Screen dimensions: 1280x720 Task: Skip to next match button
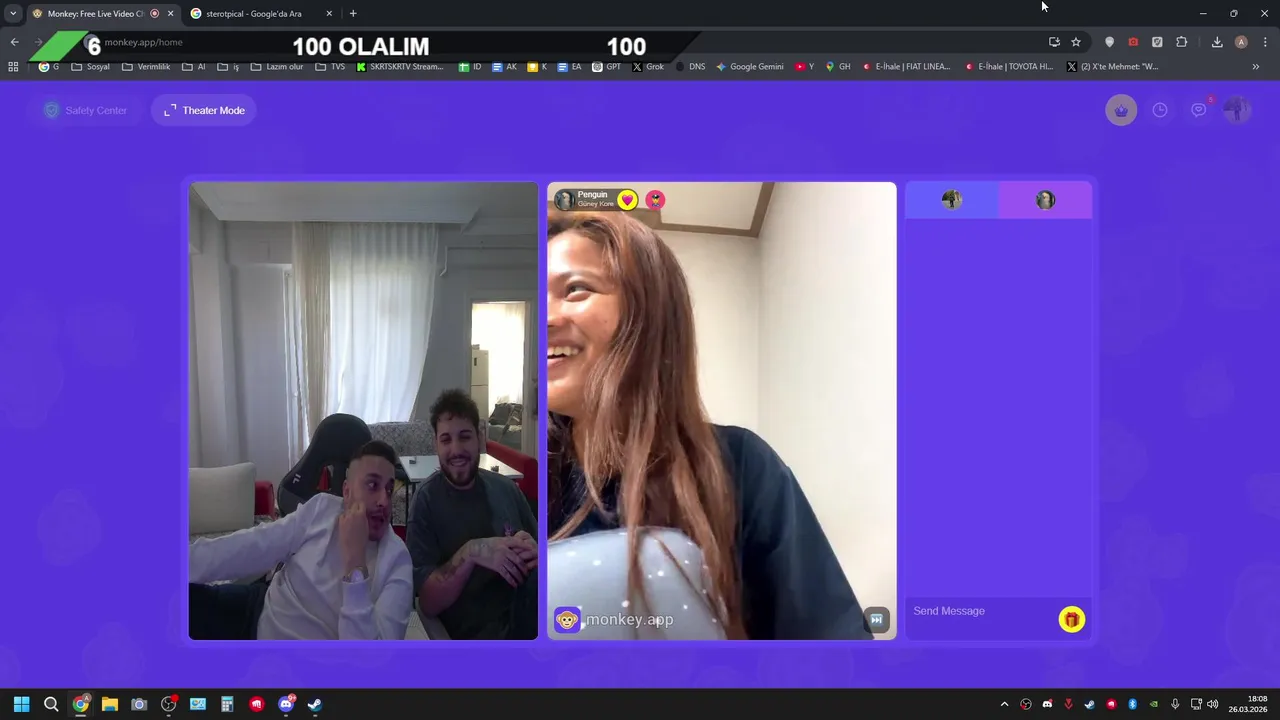click(x=876, y=620)
